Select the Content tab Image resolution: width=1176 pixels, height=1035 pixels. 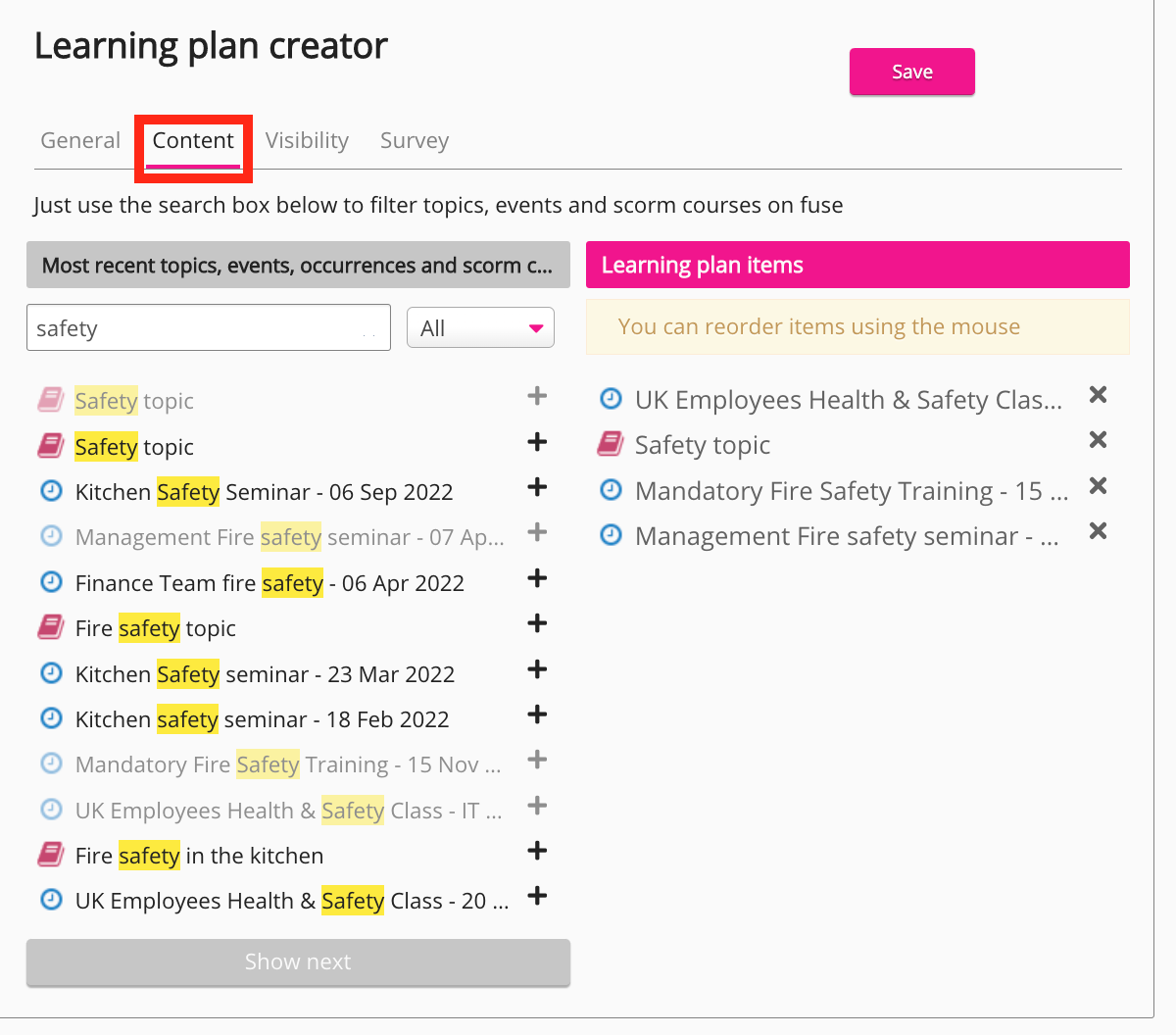point(193,141)
